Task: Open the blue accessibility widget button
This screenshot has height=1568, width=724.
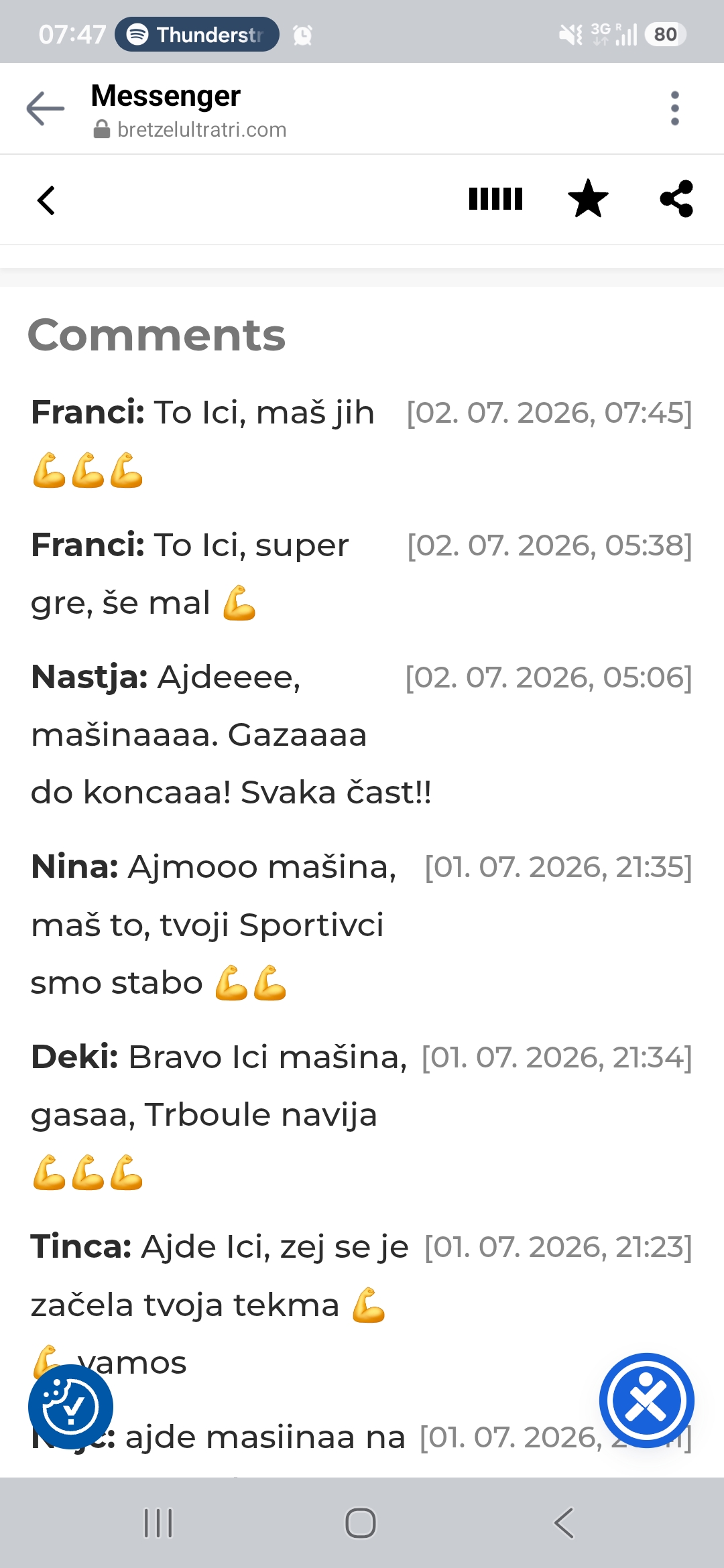Action: tap(646, 1400)
